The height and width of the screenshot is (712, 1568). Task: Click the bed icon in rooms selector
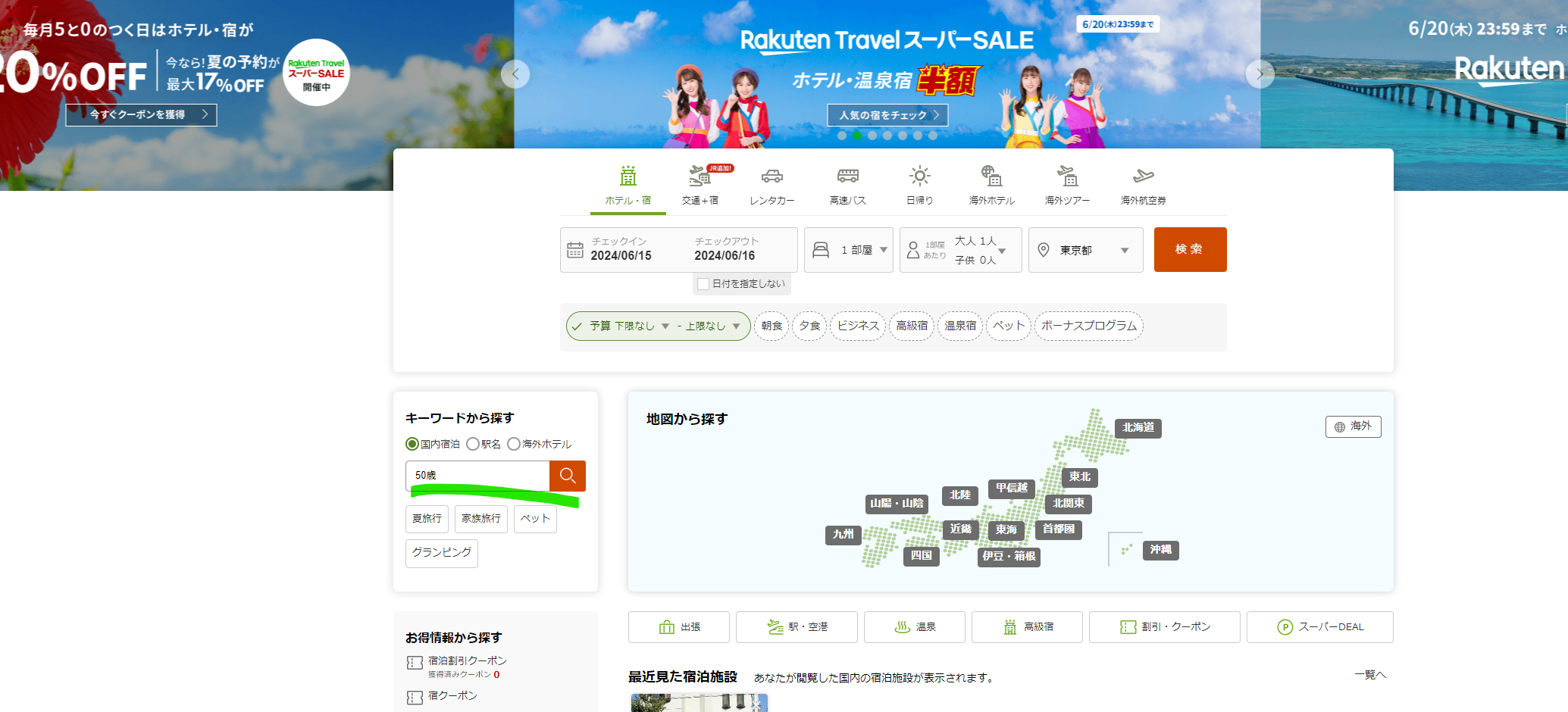tap(821, 249)
